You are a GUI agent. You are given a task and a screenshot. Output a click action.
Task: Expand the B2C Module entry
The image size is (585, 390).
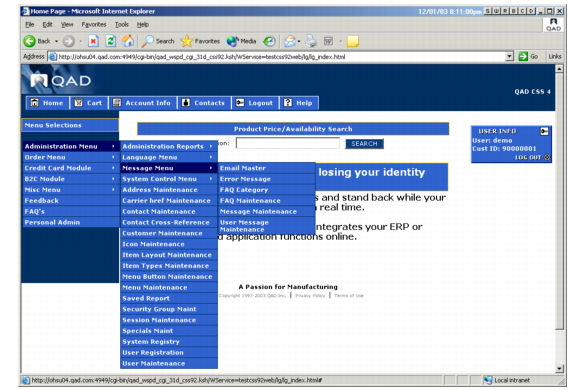coord(70,179)
